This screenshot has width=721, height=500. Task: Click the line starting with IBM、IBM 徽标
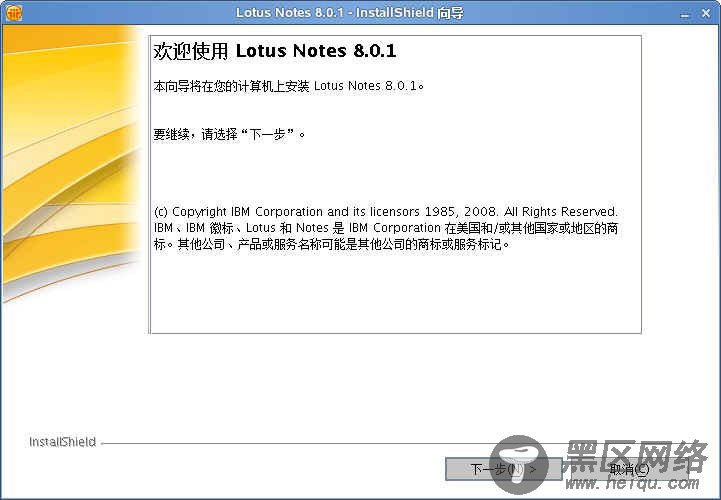click(386, 228)
